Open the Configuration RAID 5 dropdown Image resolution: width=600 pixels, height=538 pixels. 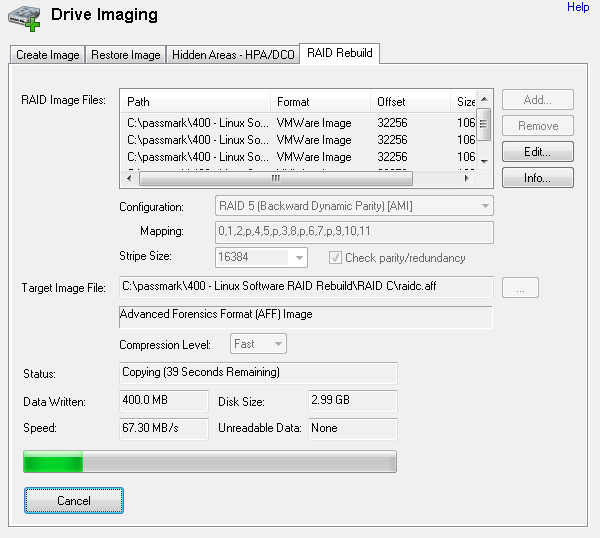[354, 206]
